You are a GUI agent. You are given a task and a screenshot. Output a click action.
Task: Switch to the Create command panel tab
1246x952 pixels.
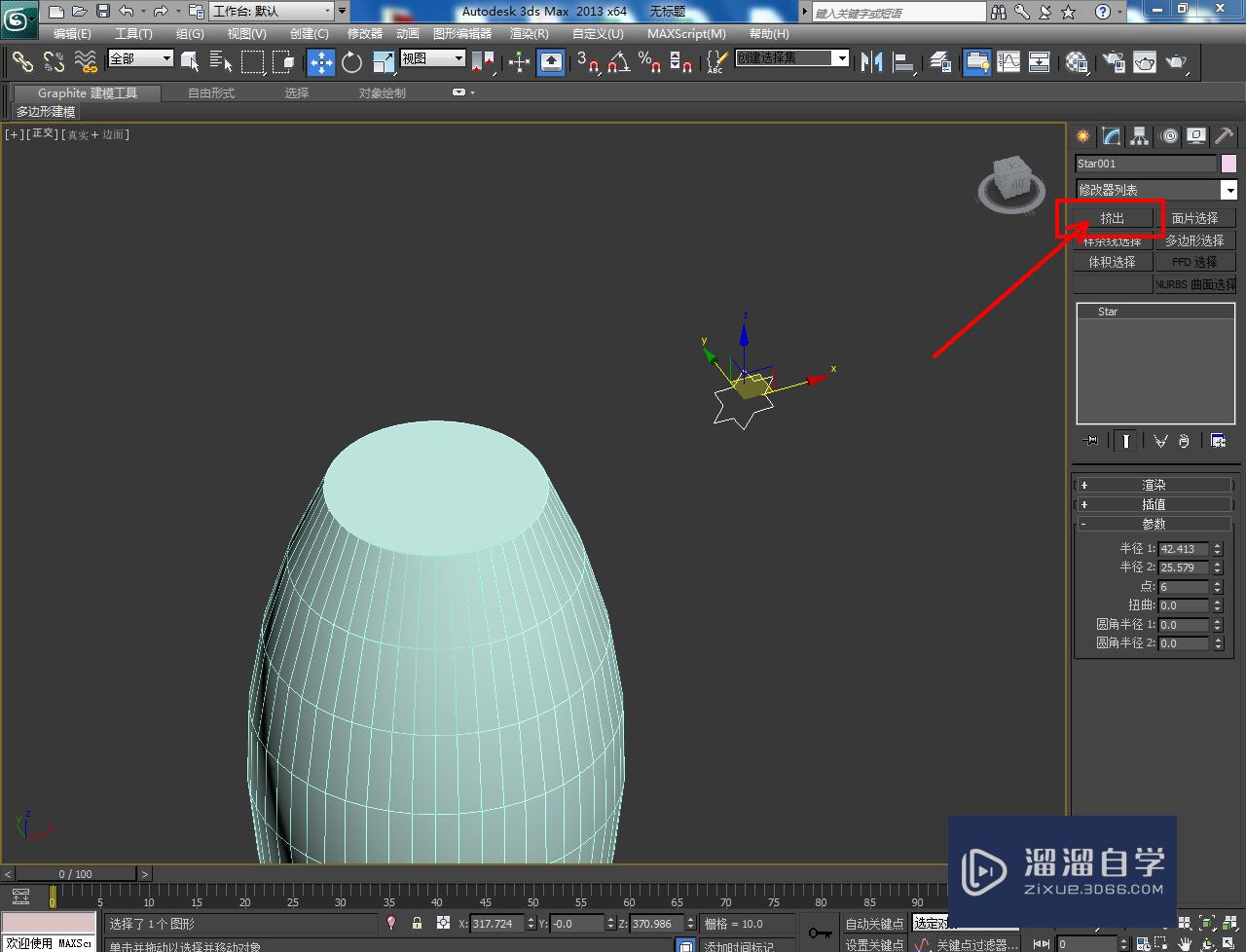click(x=1082, y=136)
